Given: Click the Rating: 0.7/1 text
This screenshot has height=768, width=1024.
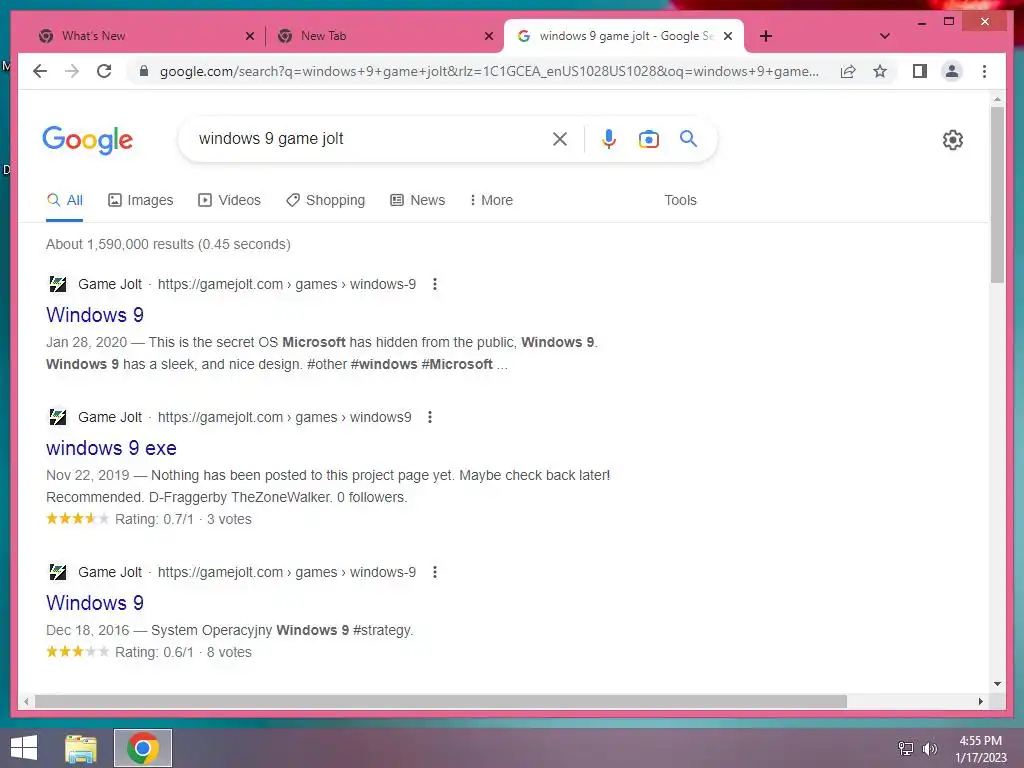Looking at the screenshot, I should pos(154,519).
